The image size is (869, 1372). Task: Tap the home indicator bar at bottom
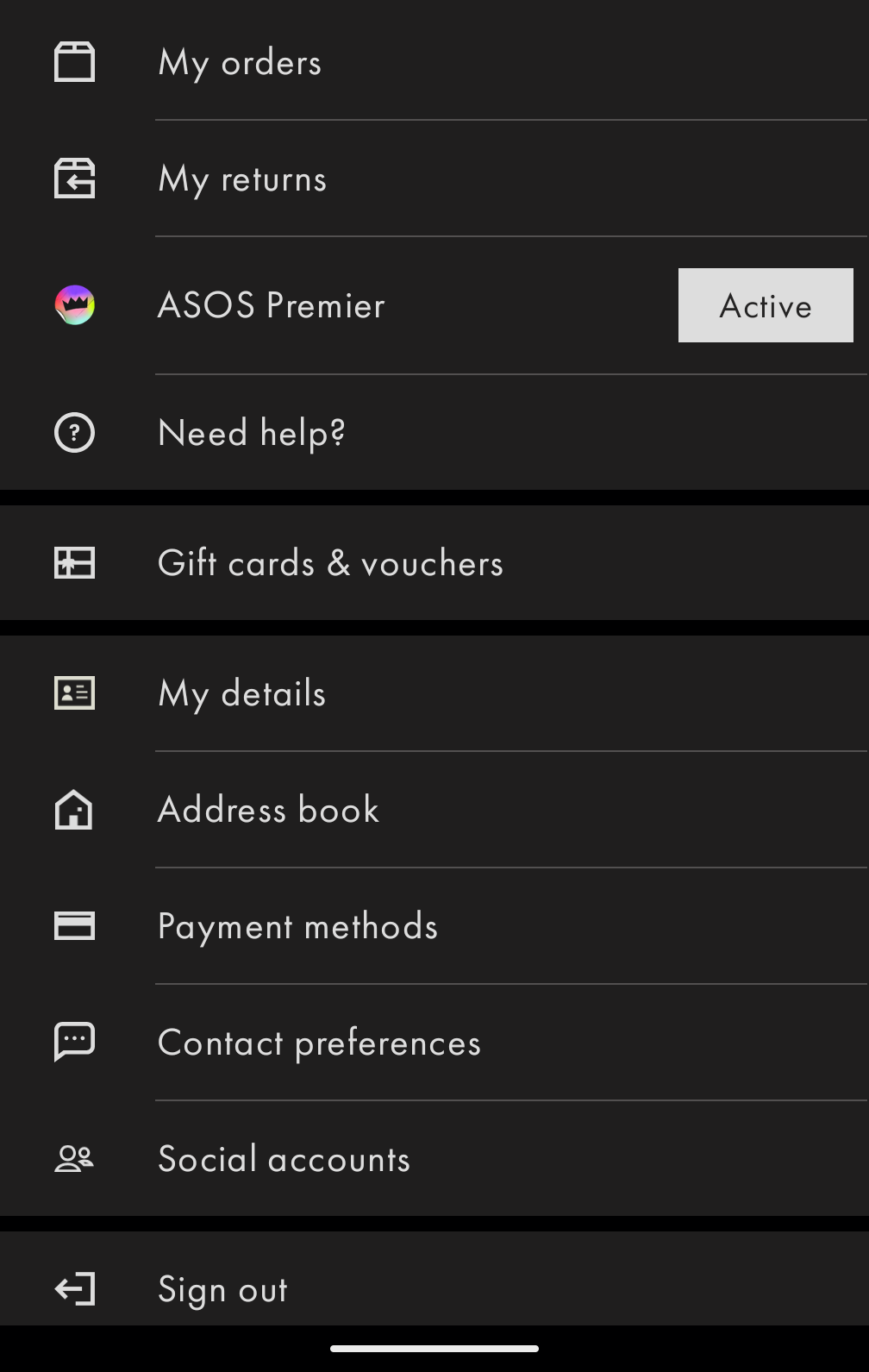click(x=434, y=1349)
